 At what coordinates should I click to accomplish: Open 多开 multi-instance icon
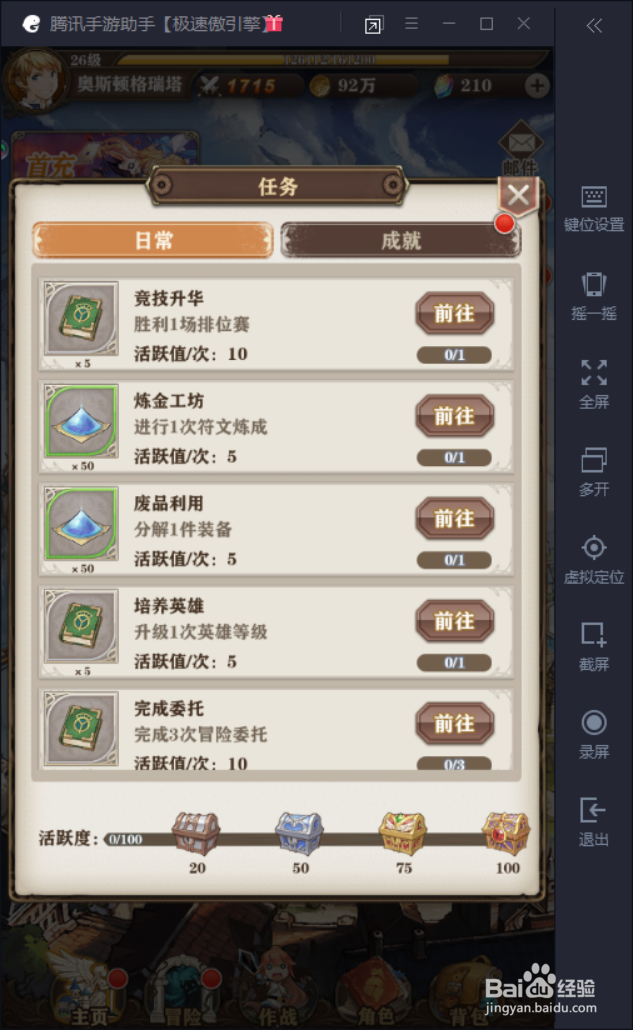594,460
